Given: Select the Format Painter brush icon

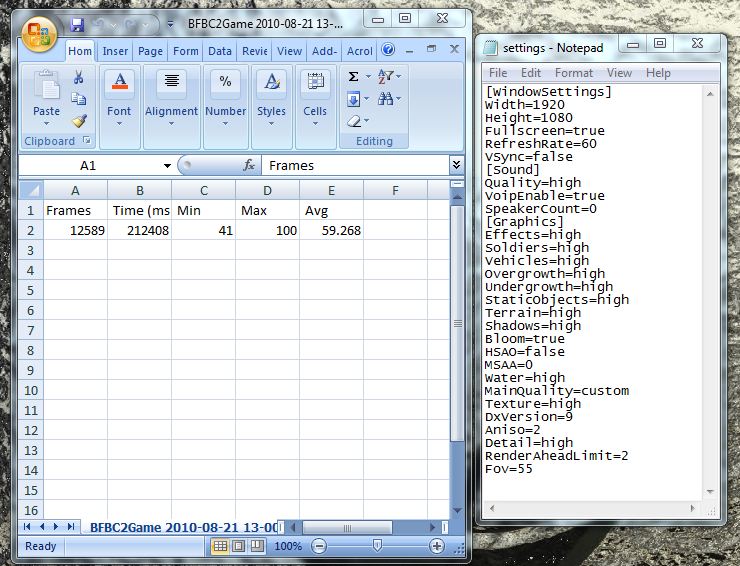Looking at the screenshot, I should coord(79,120).
